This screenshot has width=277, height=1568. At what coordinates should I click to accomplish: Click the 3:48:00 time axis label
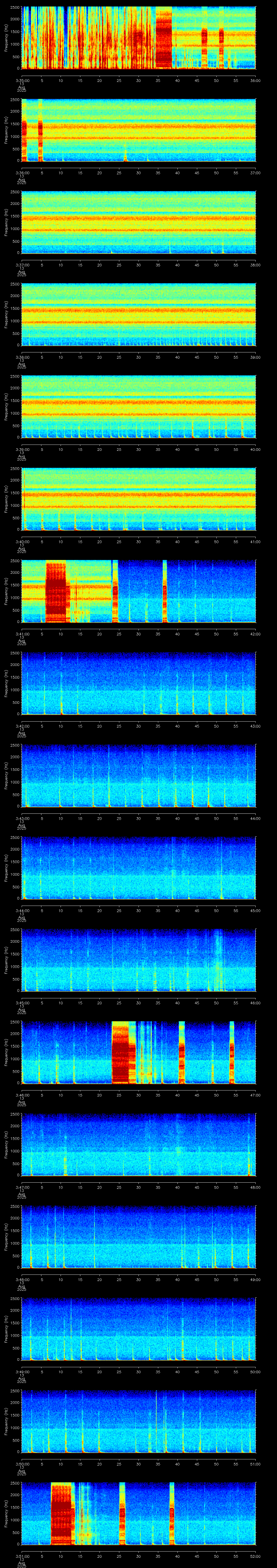click(22, 1280)
